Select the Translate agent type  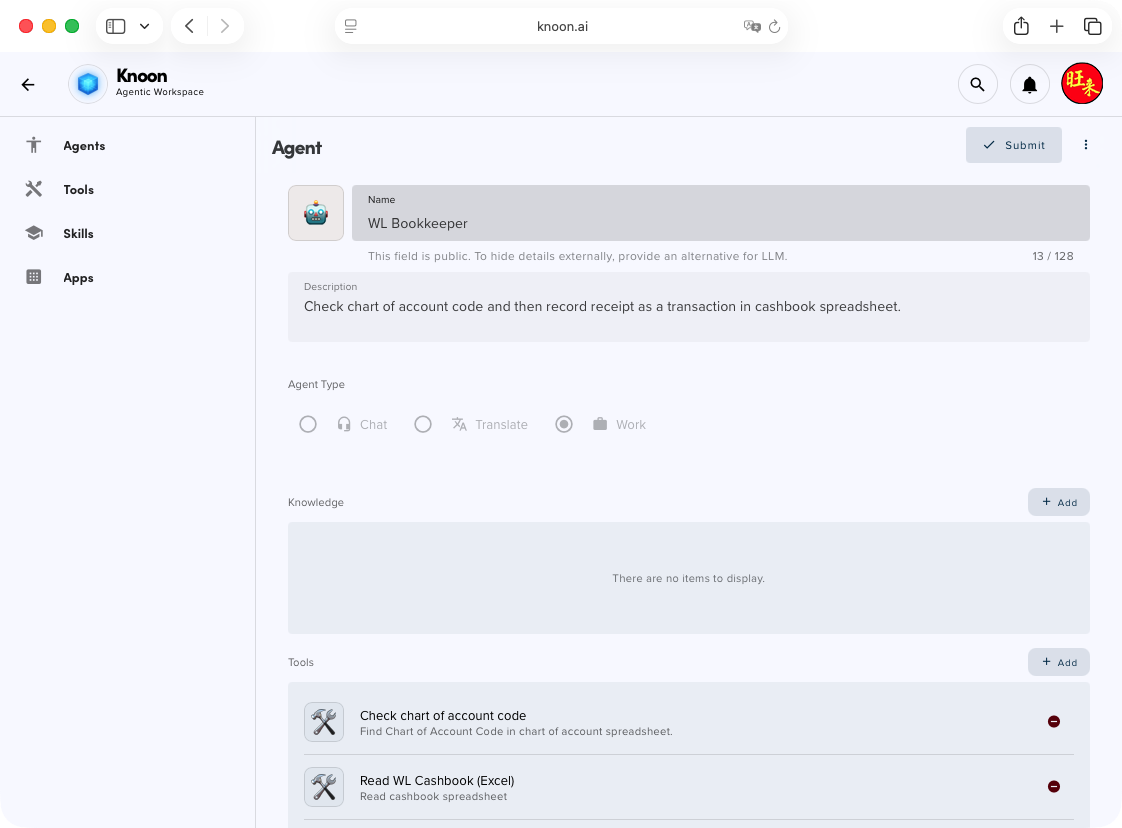pos(423,424)
